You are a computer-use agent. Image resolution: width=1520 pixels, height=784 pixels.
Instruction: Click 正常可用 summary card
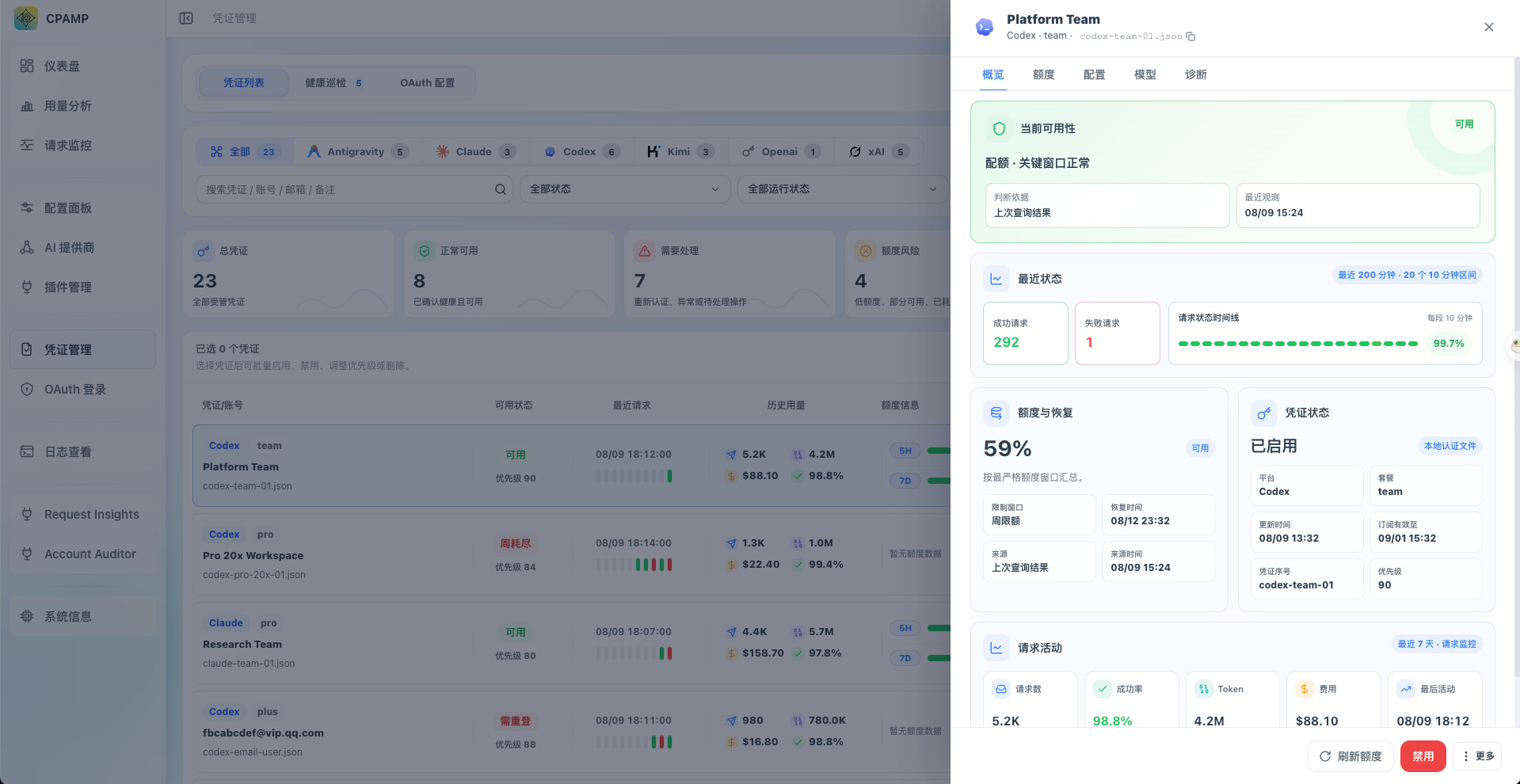coord(509,274)
